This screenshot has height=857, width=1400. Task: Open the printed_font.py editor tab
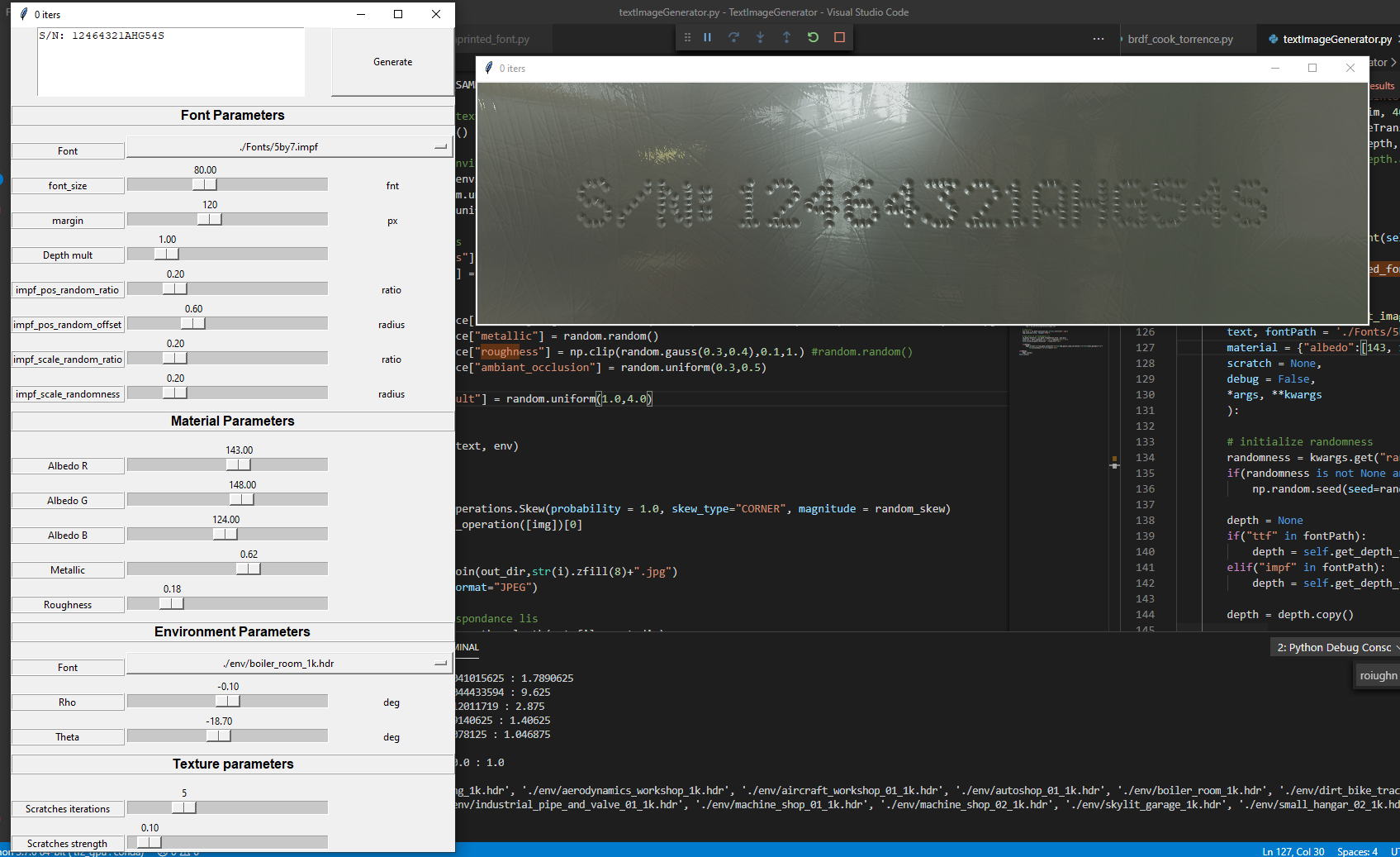click(493, 39)
